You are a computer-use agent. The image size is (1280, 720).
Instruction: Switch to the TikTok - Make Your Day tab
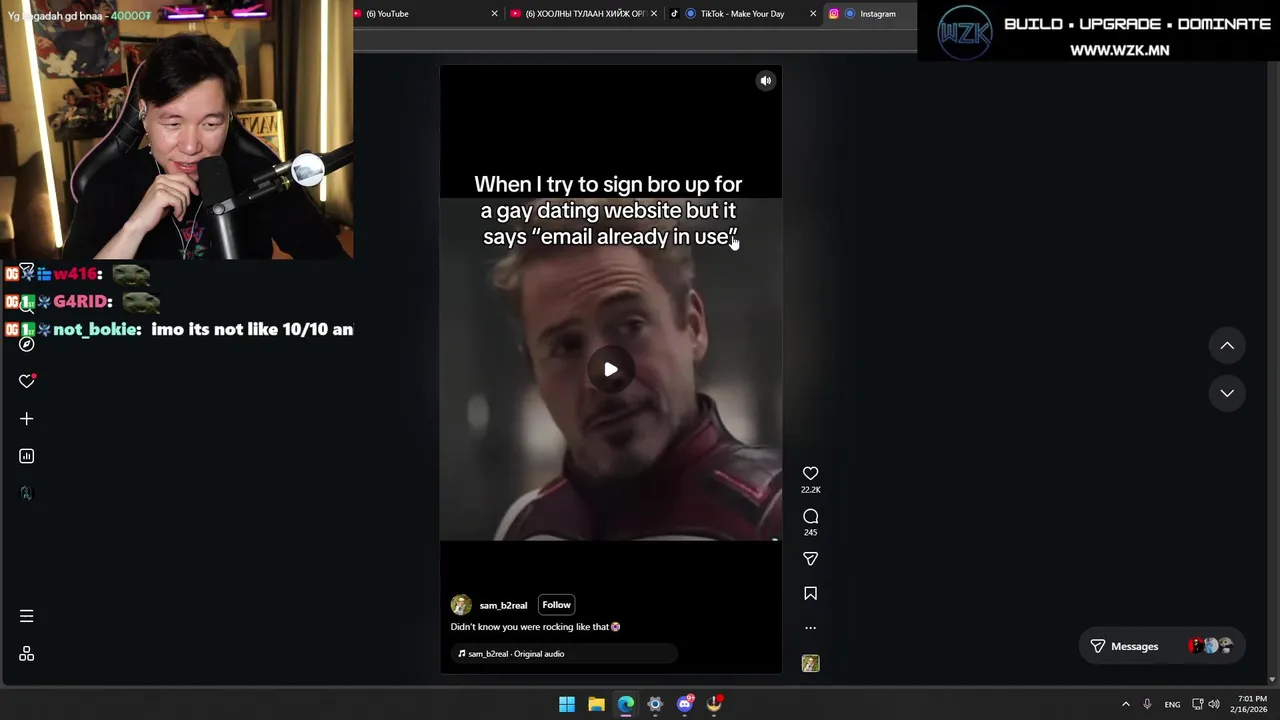[x=742, y=14]
